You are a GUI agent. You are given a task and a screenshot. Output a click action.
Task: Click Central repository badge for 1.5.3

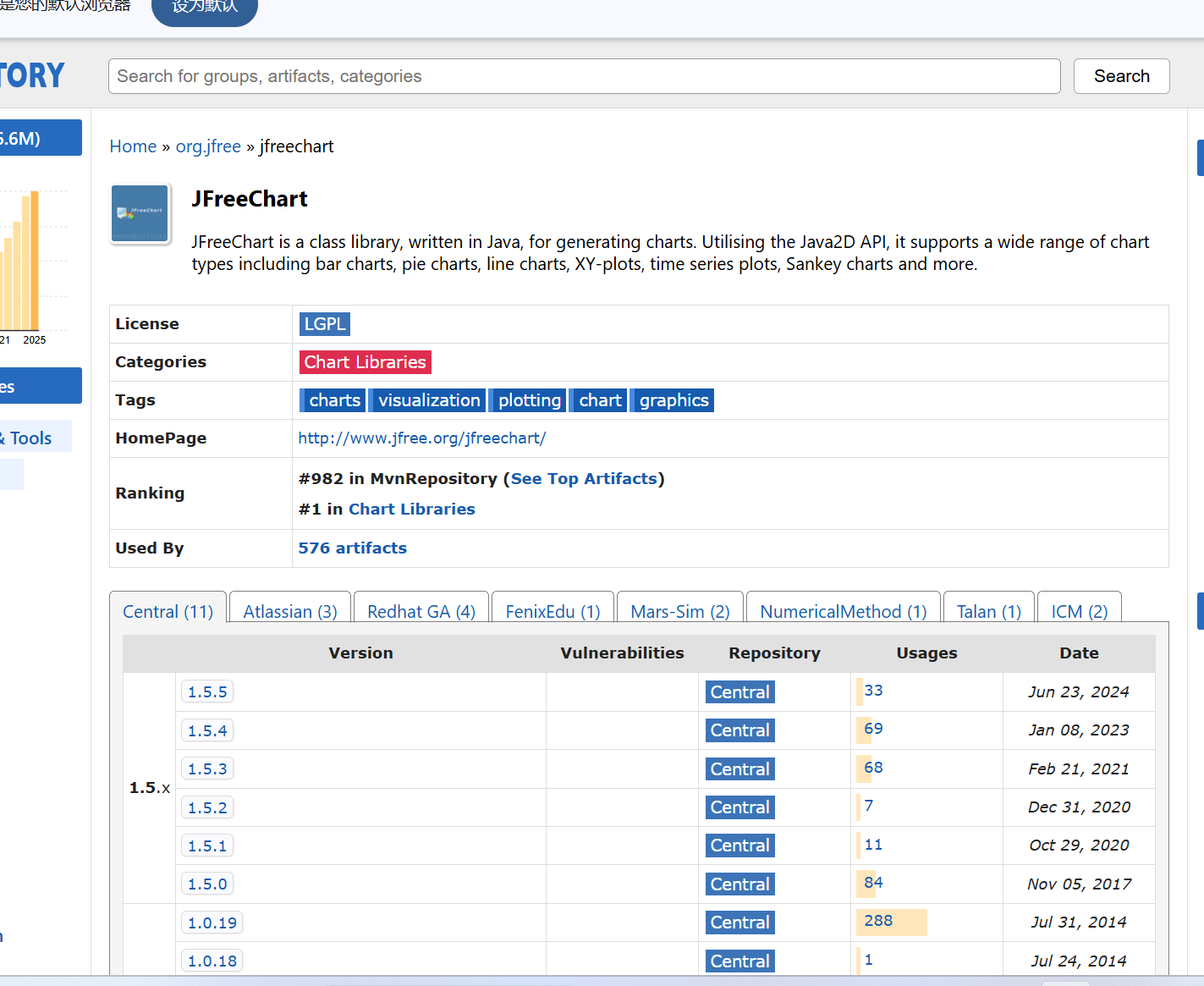[x=740, y=769]
